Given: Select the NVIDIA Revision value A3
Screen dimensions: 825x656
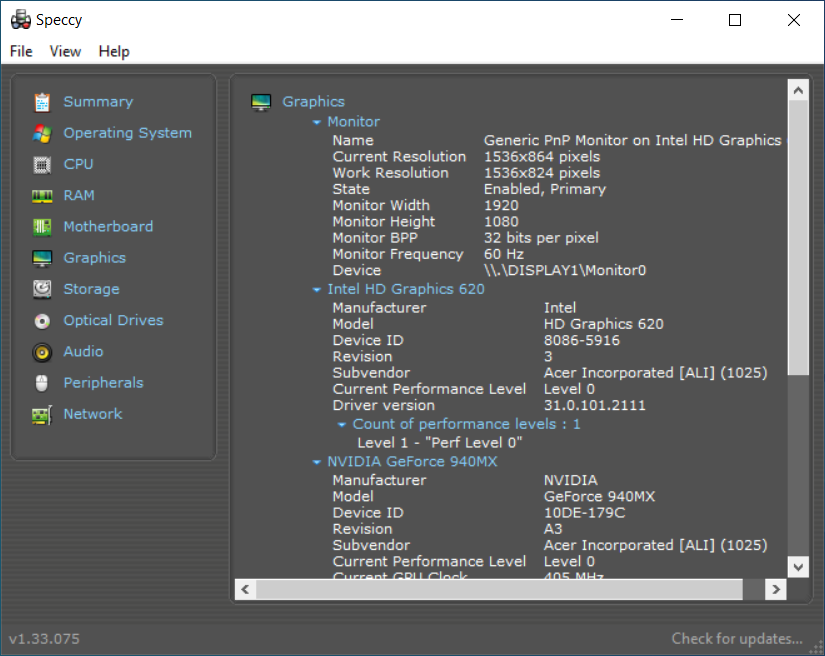Looking at the screenshot, I should click(x=553, y=529).
